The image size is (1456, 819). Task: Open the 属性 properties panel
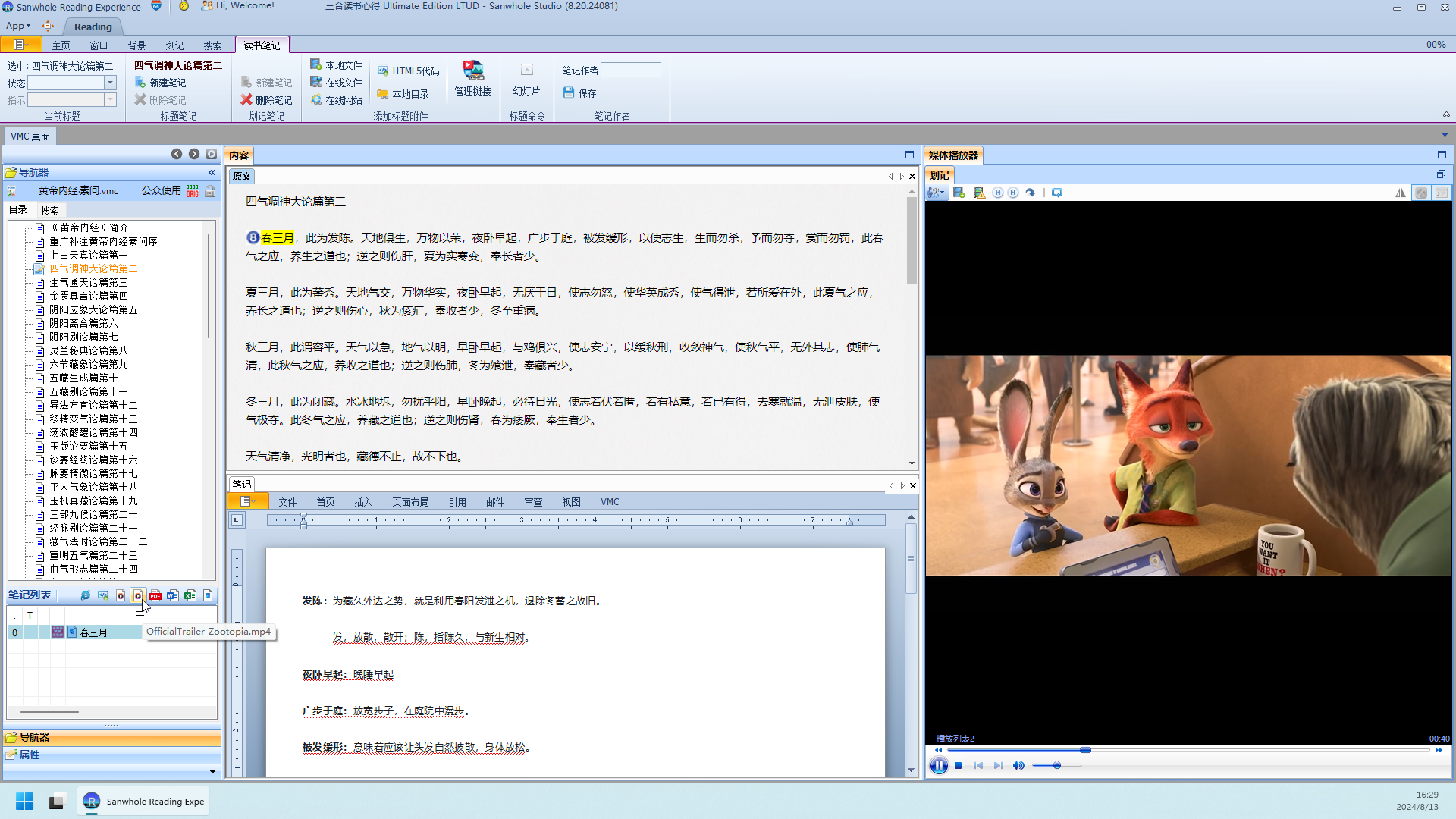click(x=111, y=755)
